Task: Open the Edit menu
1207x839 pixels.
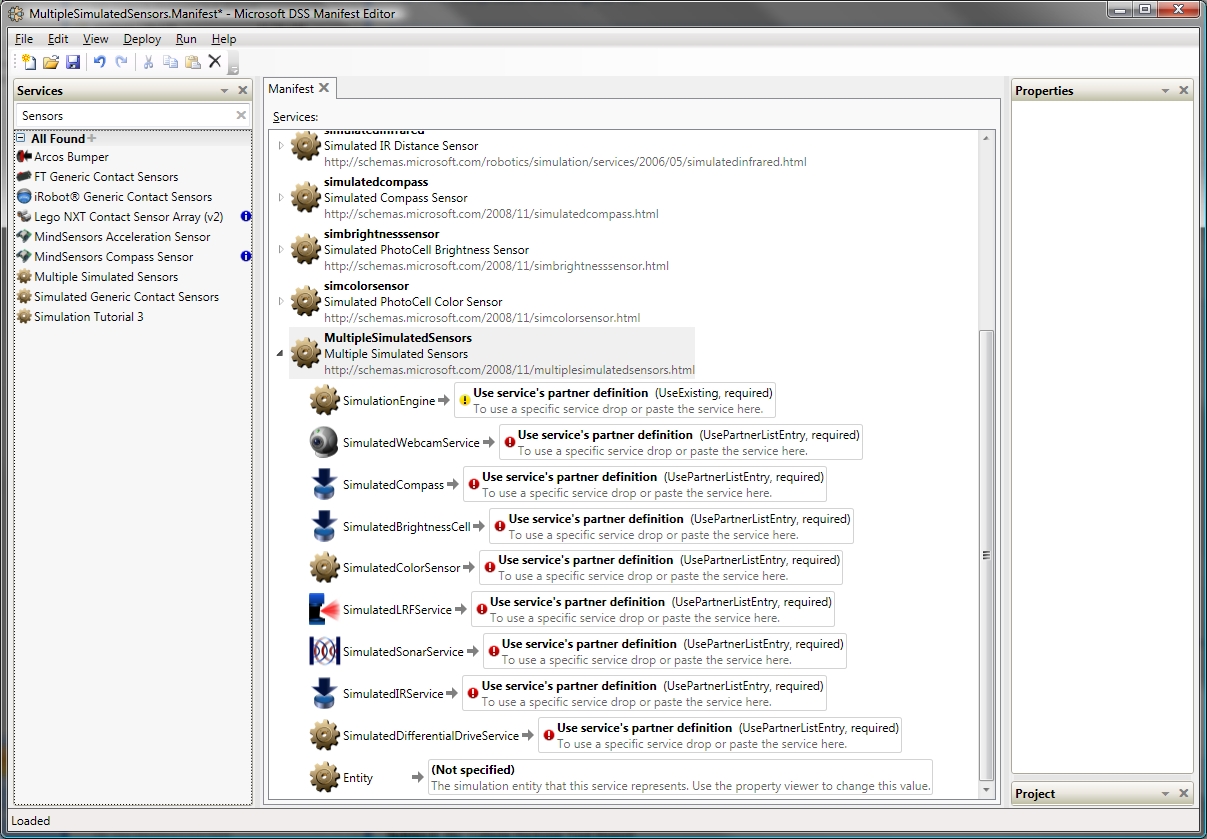Action: [58, 39]
